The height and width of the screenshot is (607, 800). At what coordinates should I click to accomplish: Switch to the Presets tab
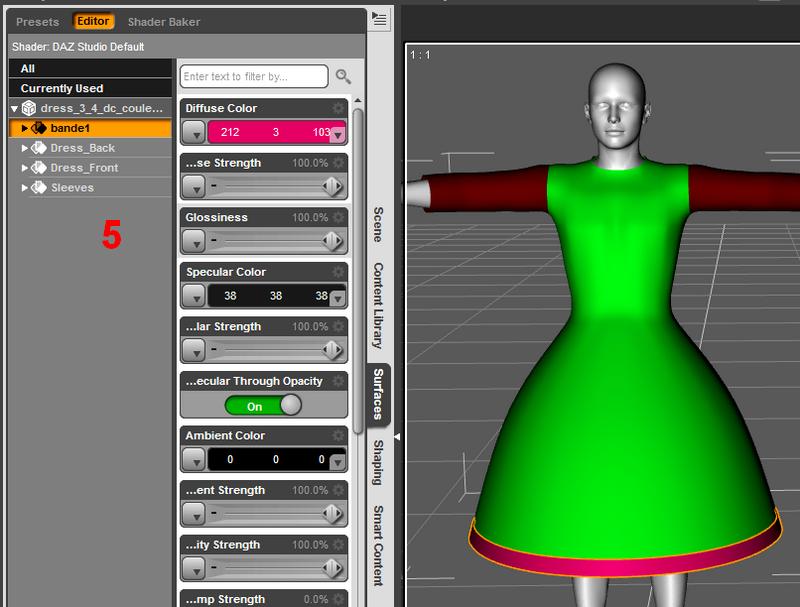coord(37,22)
